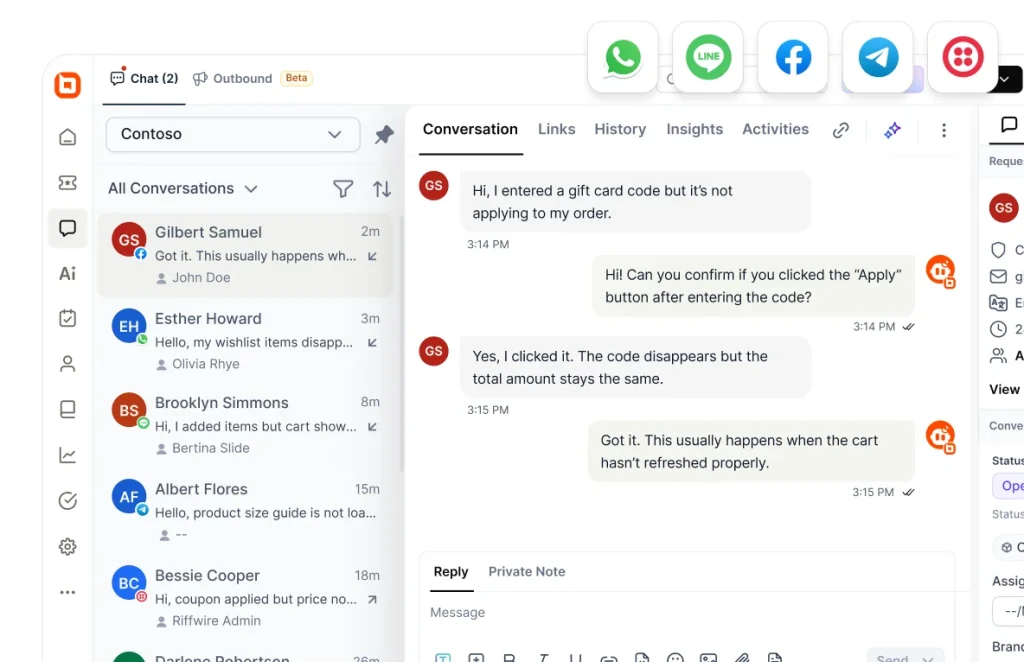Open the Chat icon in the sidebar
Viewport: 1024px width, 662px height.
tap(67, 228)
